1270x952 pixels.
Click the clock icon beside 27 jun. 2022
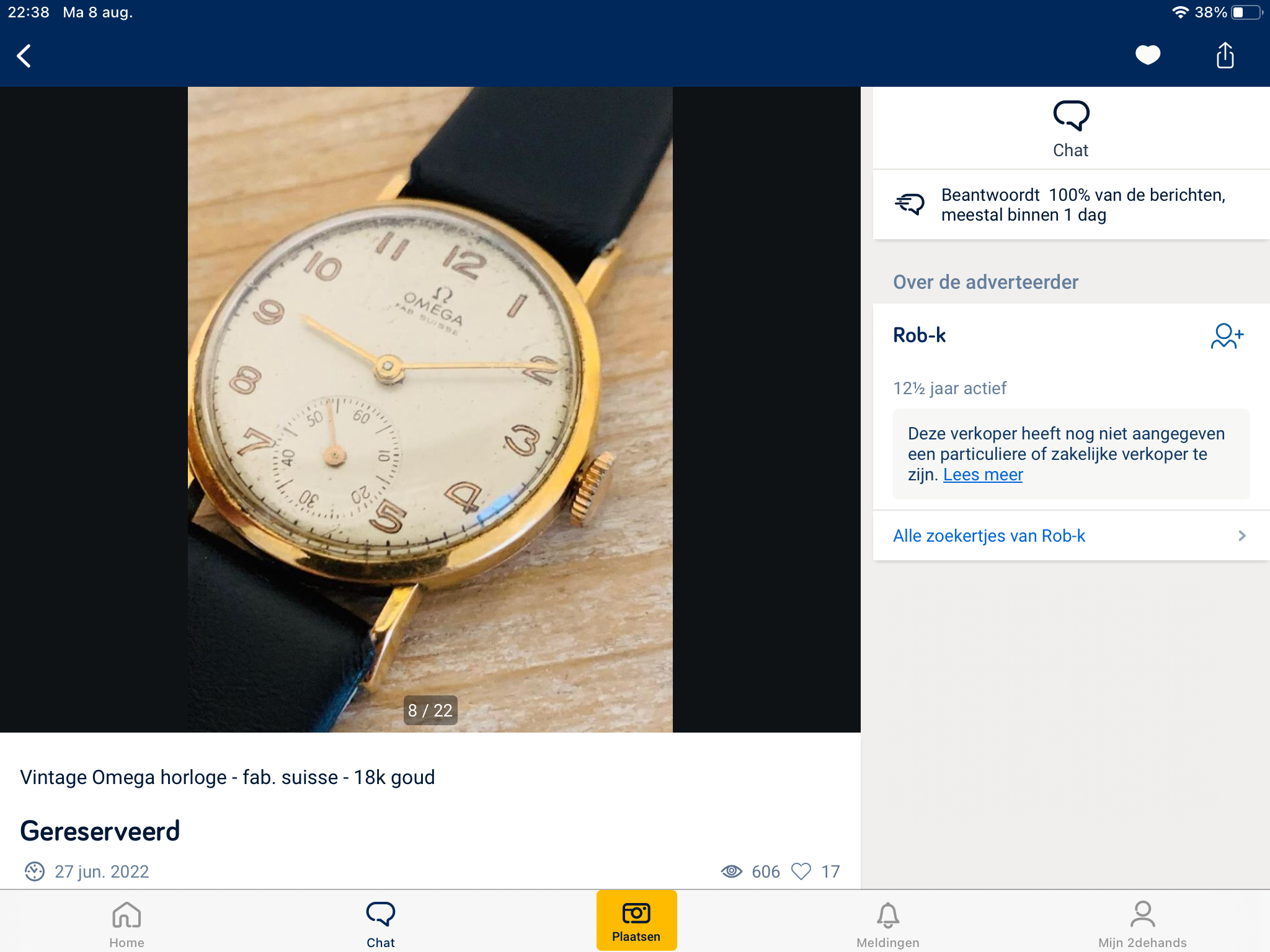[35, 871]
